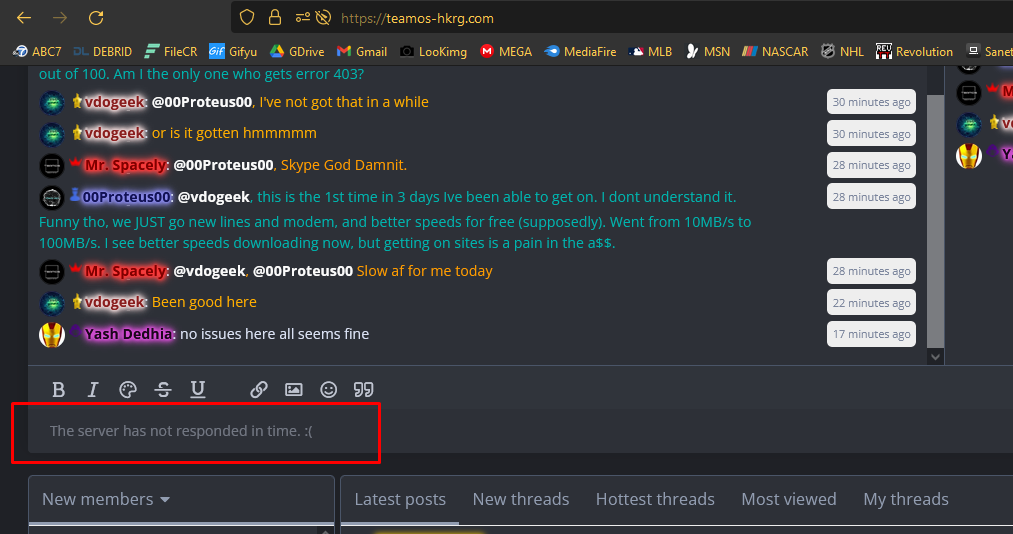The height and width of the screenshot is (534, 1013).
Task: Reload the page with refresh button
Action: click(96, 18)
